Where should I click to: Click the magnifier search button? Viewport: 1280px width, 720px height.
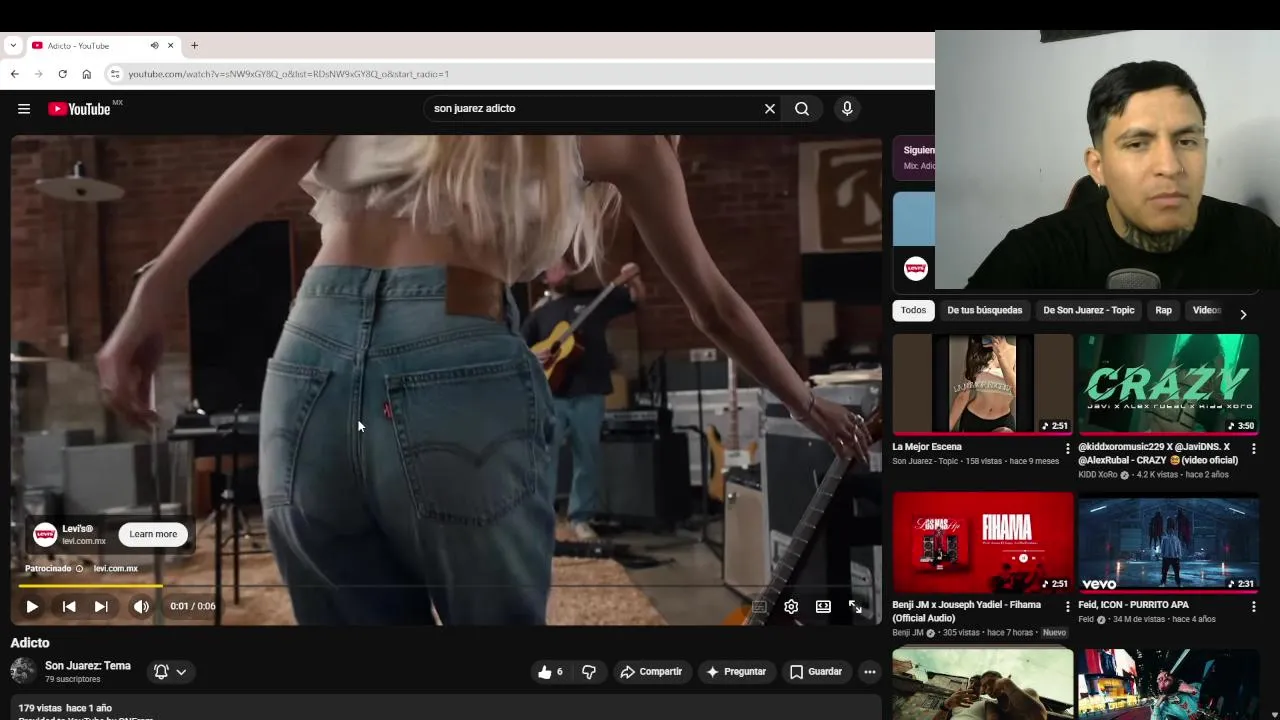[x=802, y=109]
